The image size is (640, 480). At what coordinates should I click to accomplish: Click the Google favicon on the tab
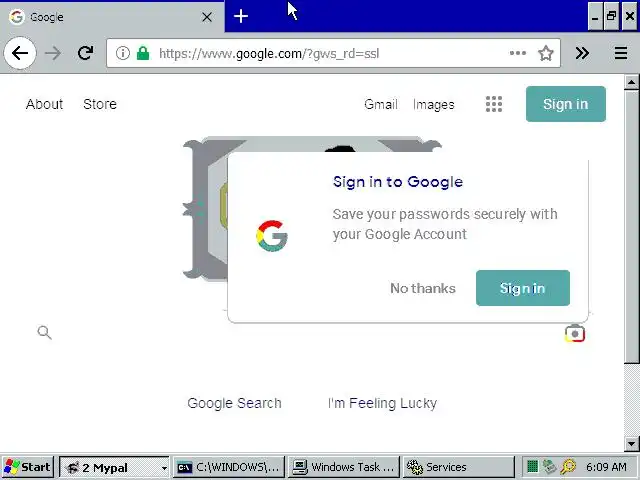tap(17, 17)
